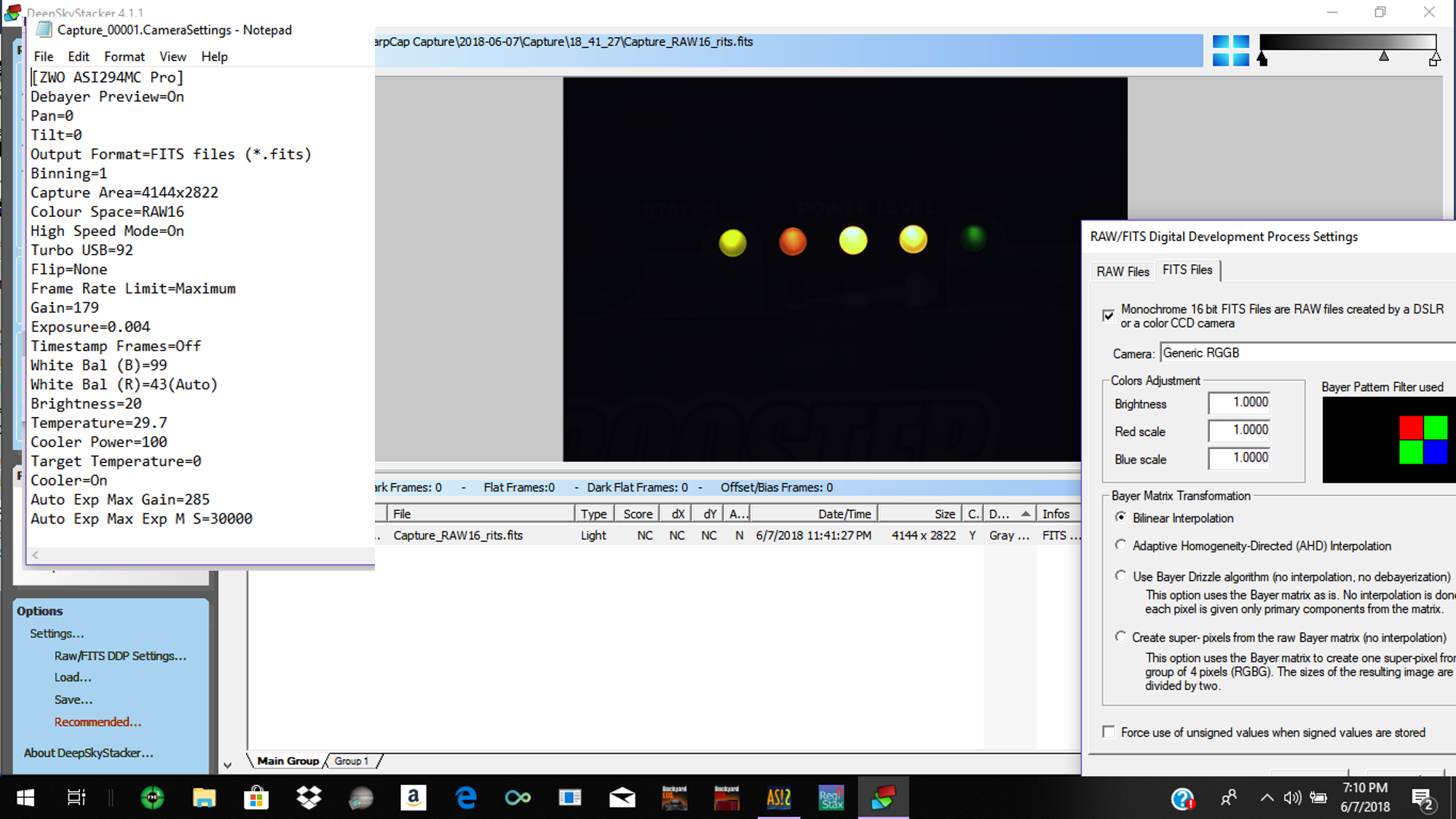Toggle Force use of unsigned values checkbox
The width and height of the screenshot is (1456, 819).
1109,732
